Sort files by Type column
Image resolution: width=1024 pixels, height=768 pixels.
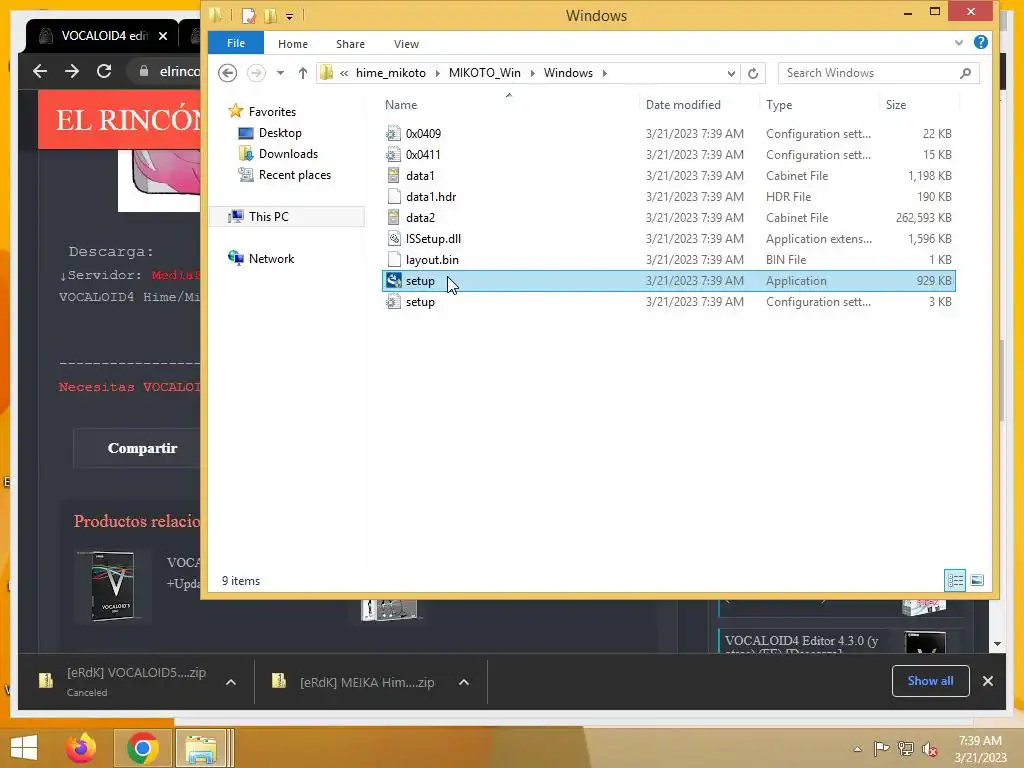[819, 104]
